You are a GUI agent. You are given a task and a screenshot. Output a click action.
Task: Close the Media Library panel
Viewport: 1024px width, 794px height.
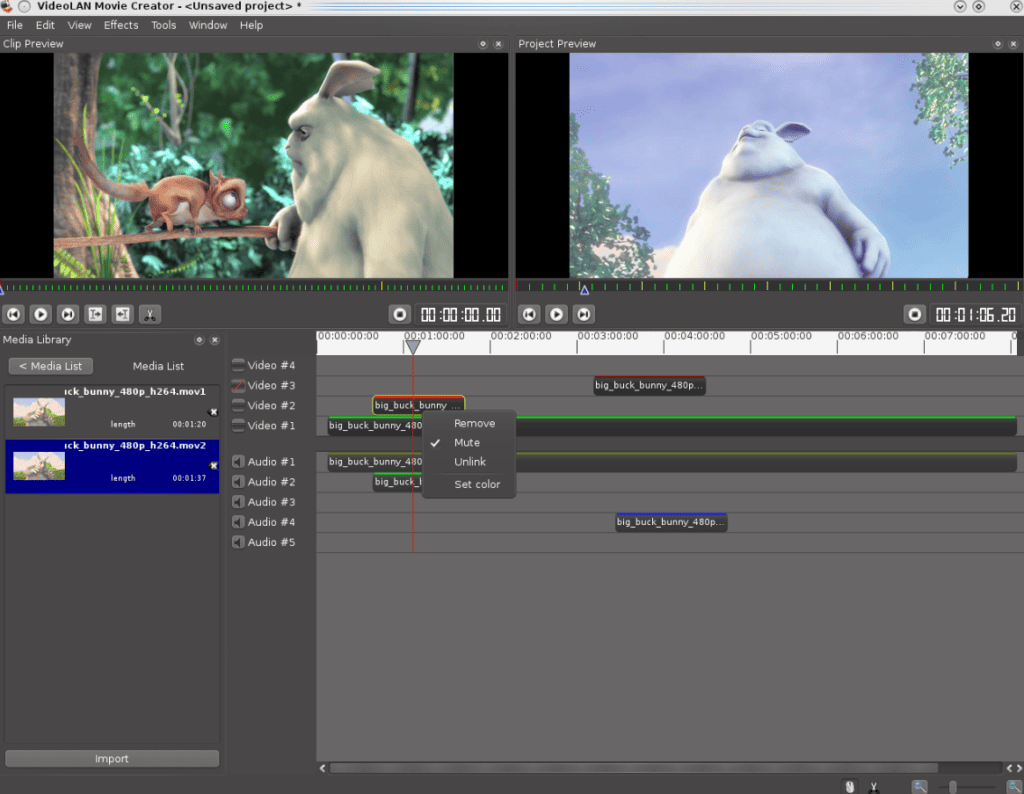point(215,340)
